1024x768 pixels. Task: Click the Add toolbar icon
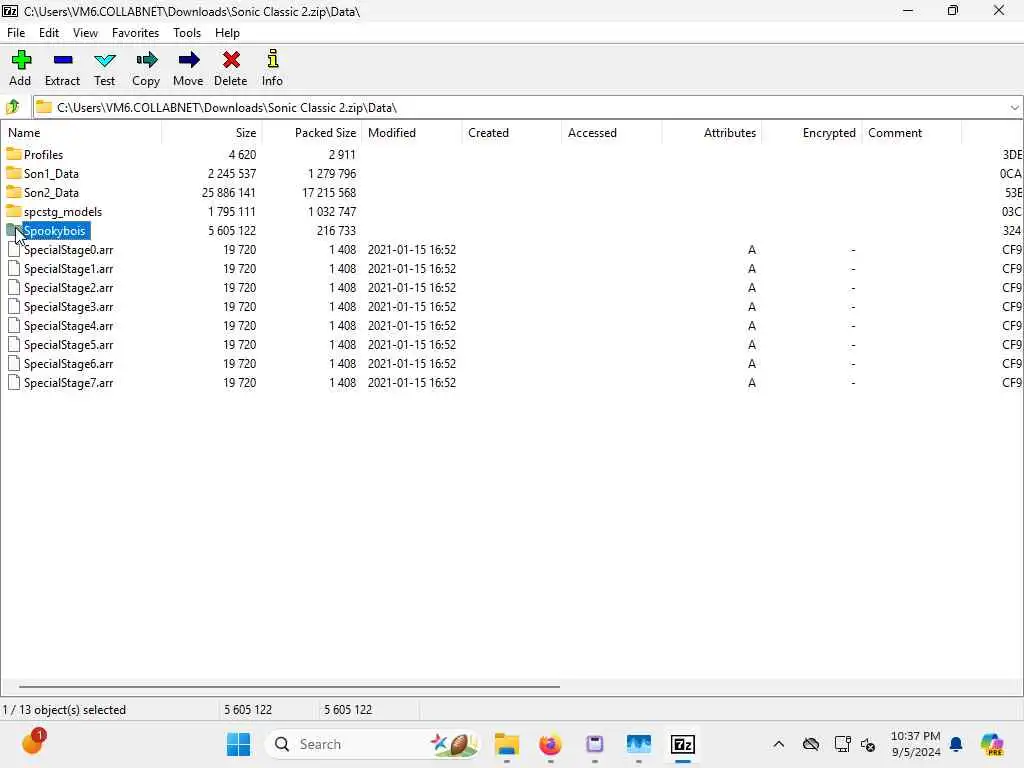21,60
